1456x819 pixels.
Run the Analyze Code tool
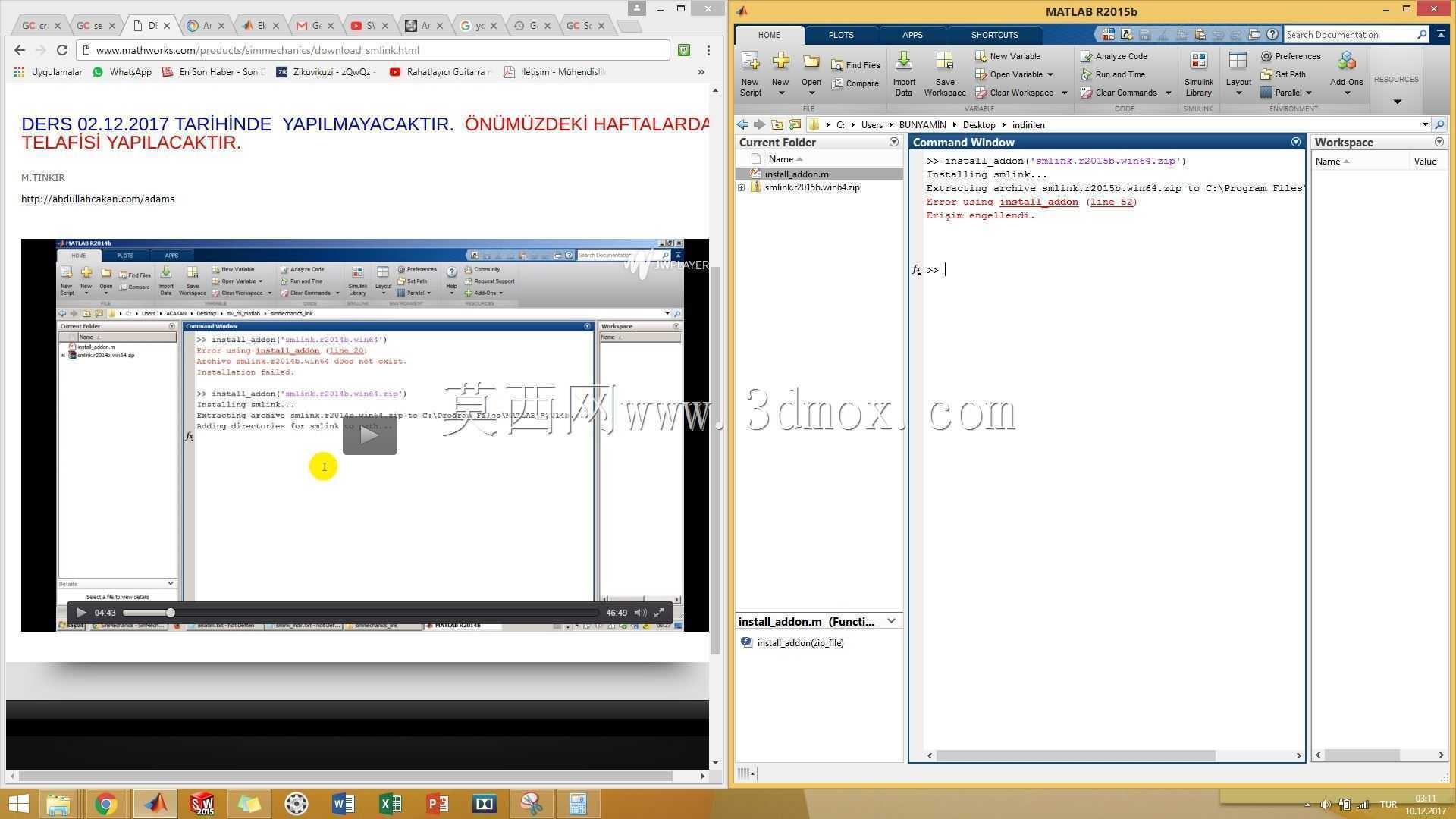(x=1114, y=56)
